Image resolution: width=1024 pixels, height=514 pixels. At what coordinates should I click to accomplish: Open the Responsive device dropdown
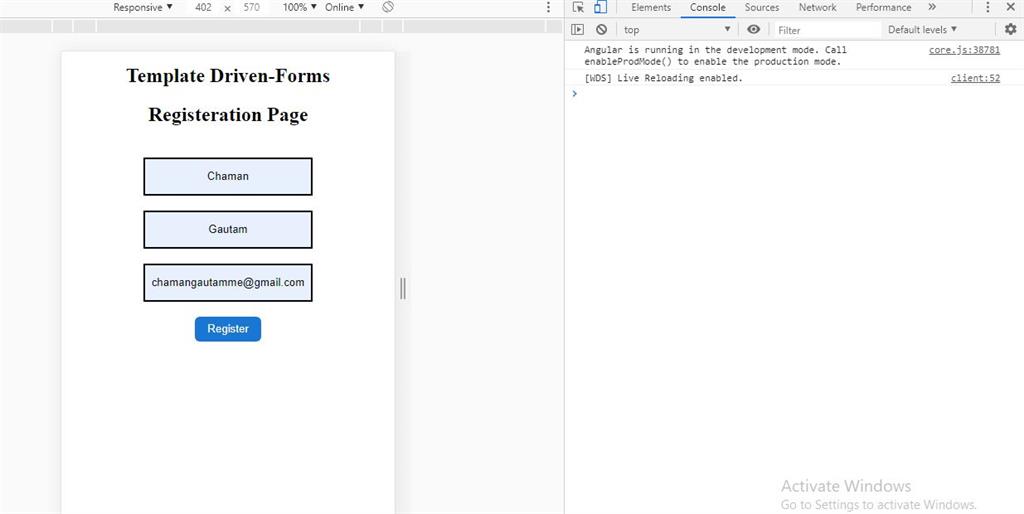[x=143, y=7]
